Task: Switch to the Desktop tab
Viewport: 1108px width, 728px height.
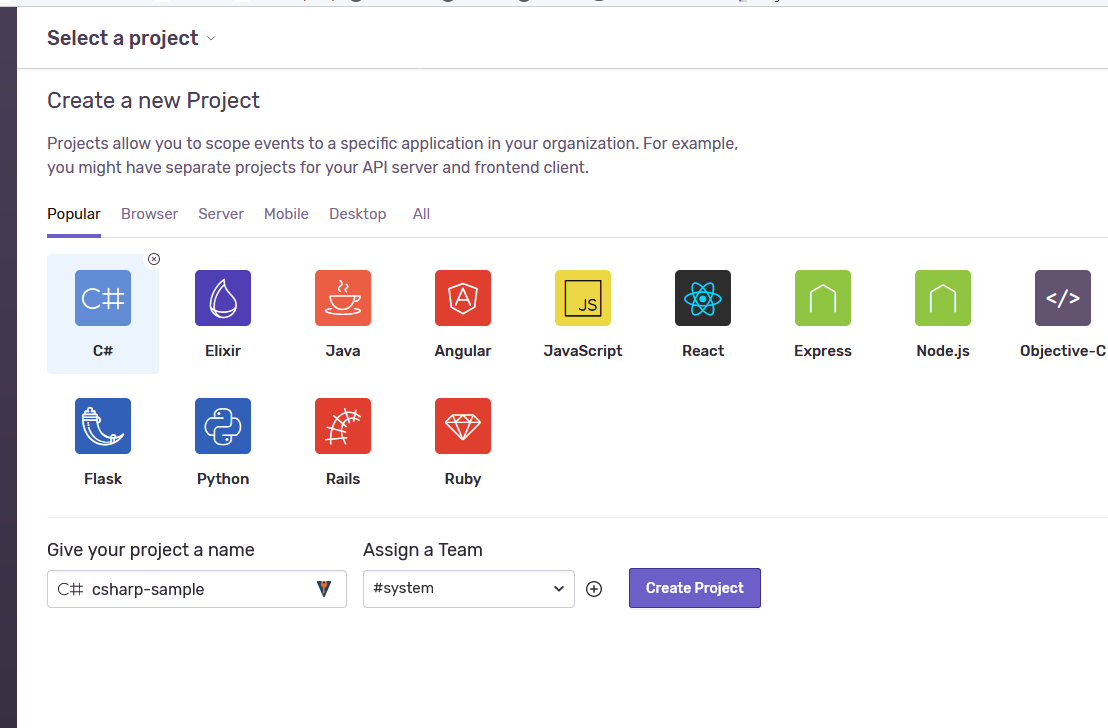Action: (x=358, y=213)
